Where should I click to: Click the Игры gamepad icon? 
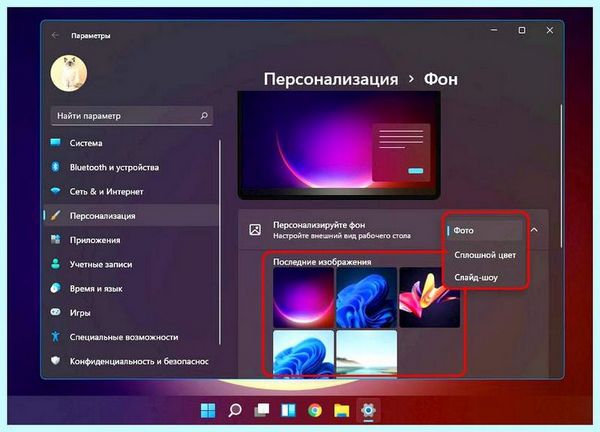click(x=55, y=312)
